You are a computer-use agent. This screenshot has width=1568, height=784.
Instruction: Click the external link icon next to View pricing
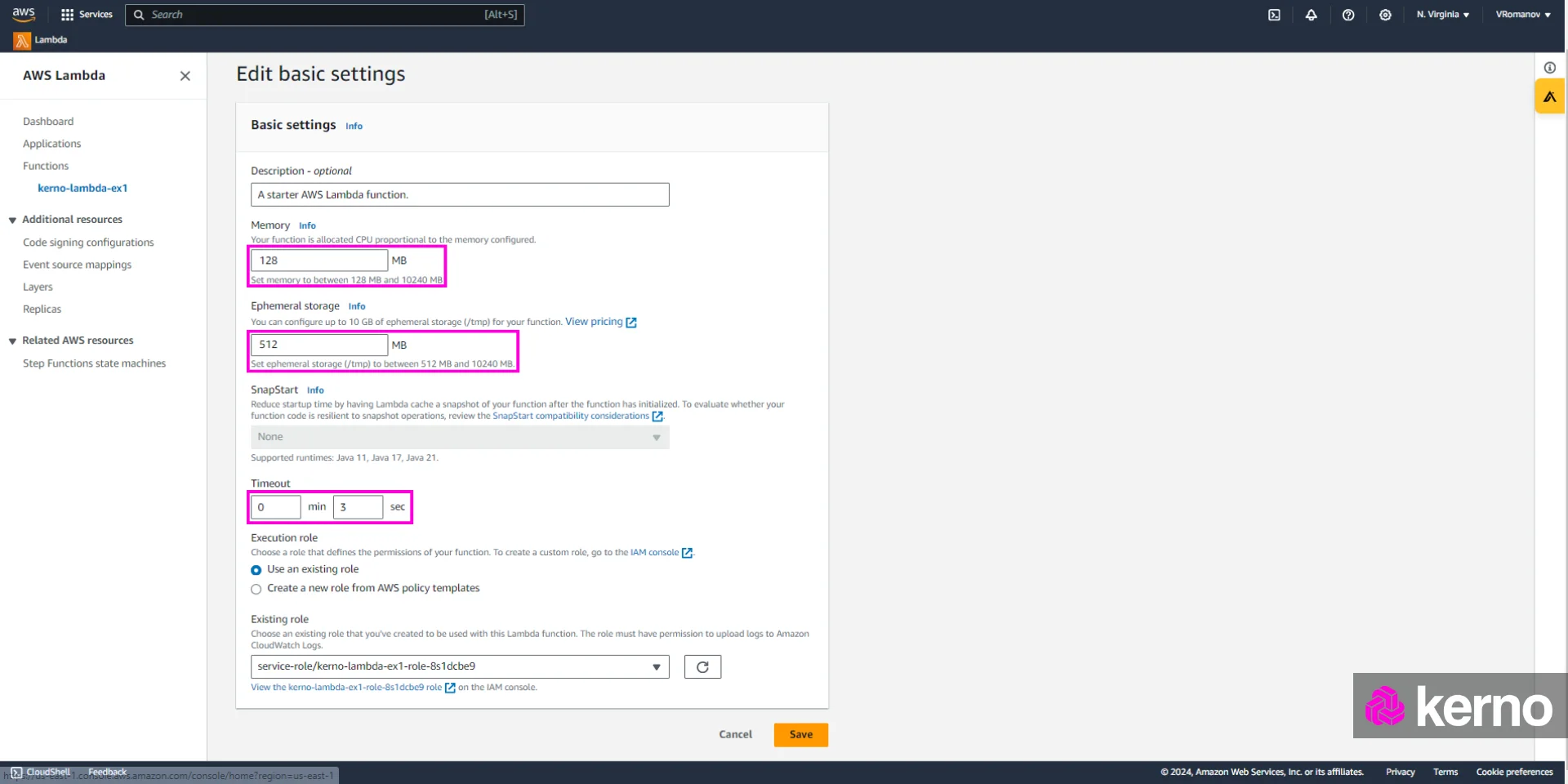click(631, 323)
